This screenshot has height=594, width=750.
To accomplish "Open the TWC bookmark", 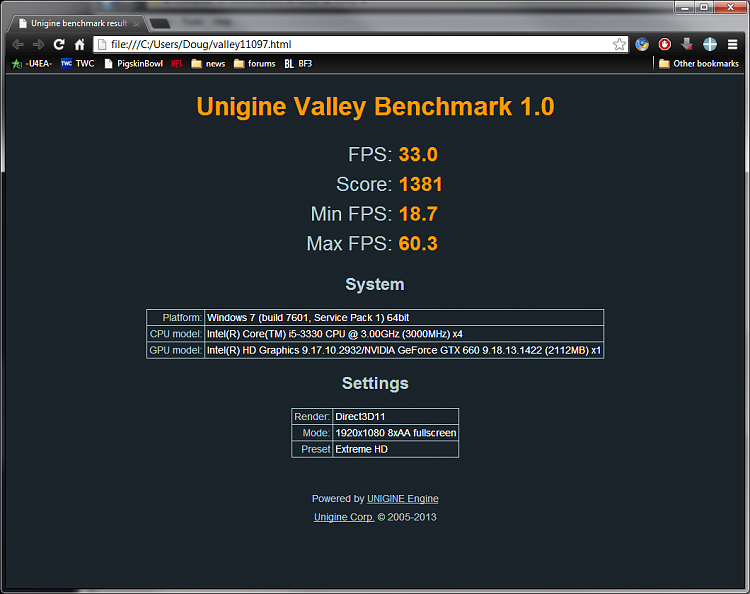I will [x=77, y=64].
